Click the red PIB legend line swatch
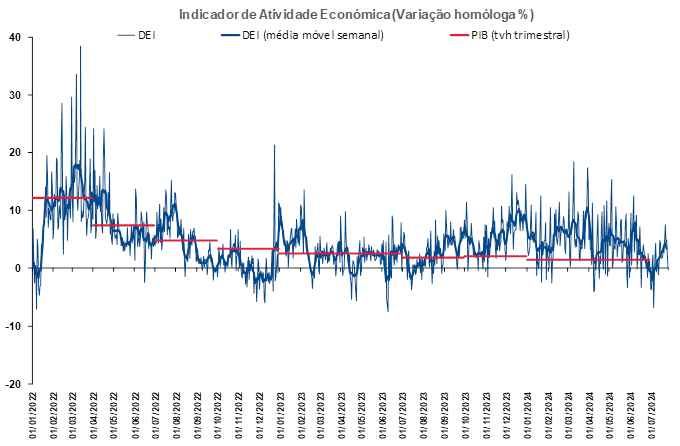This screenshot has height=446, width=680. (x=460, y=35)
